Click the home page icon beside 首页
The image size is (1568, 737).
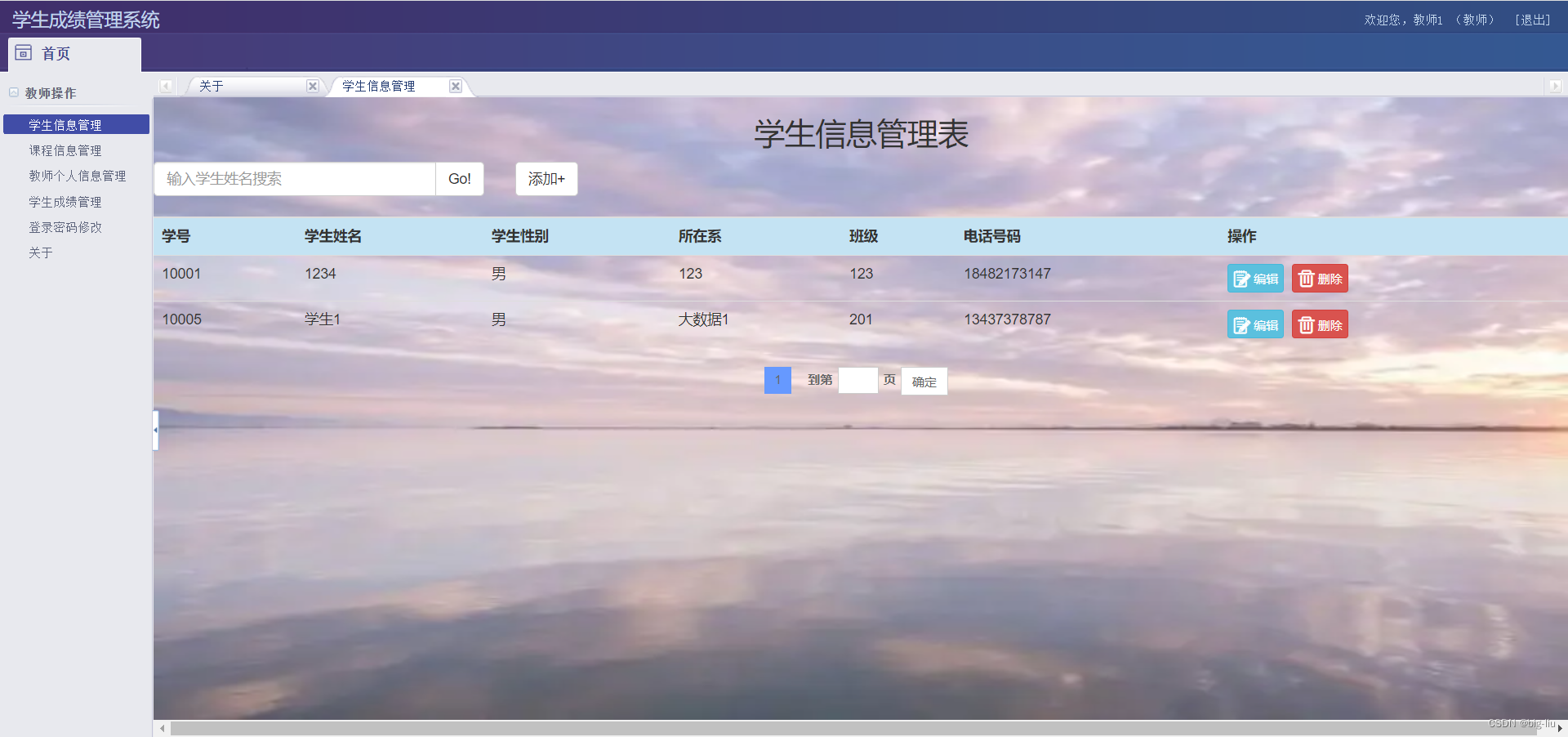coord(23,53)
